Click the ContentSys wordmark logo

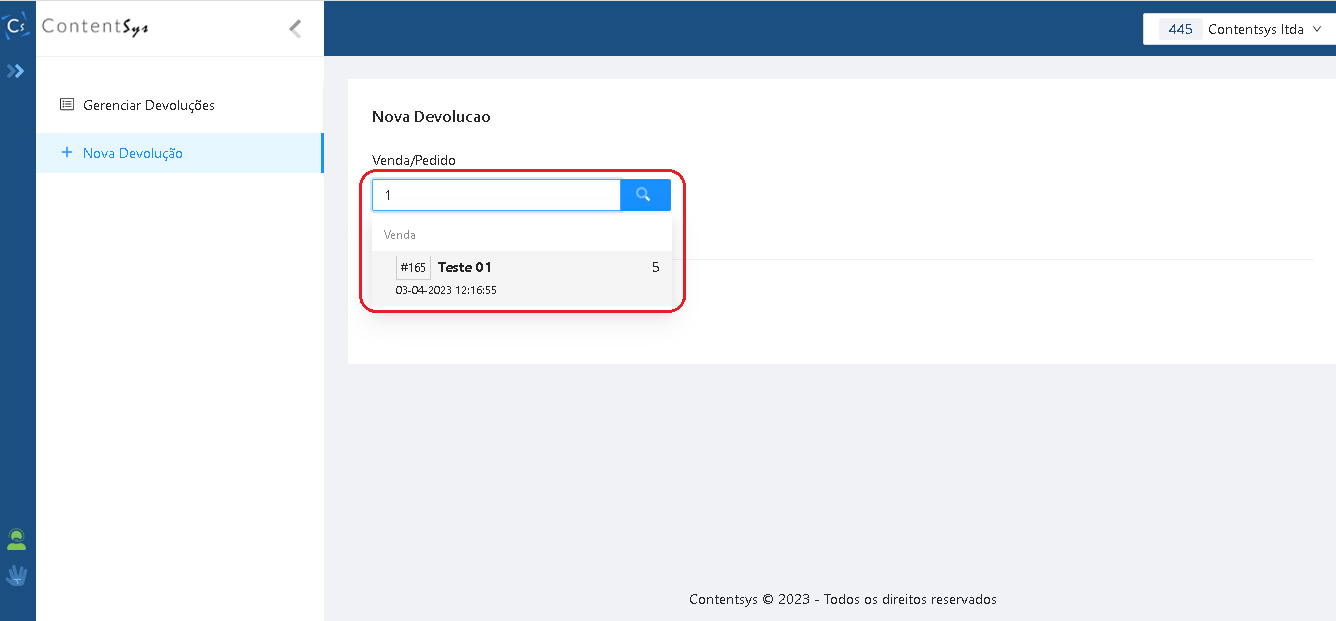[96, 28]
